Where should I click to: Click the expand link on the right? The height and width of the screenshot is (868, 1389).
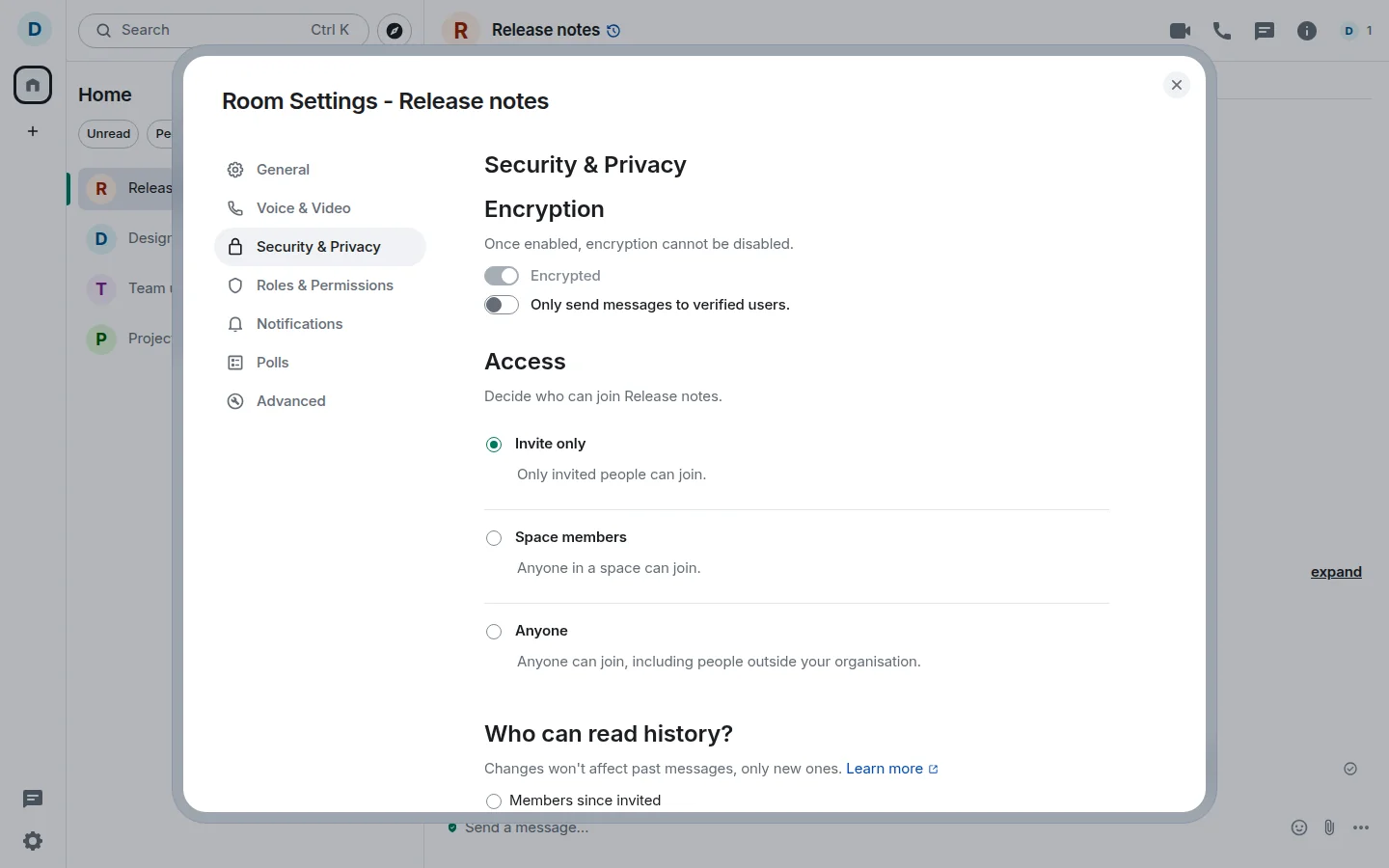click(1336, 573)
